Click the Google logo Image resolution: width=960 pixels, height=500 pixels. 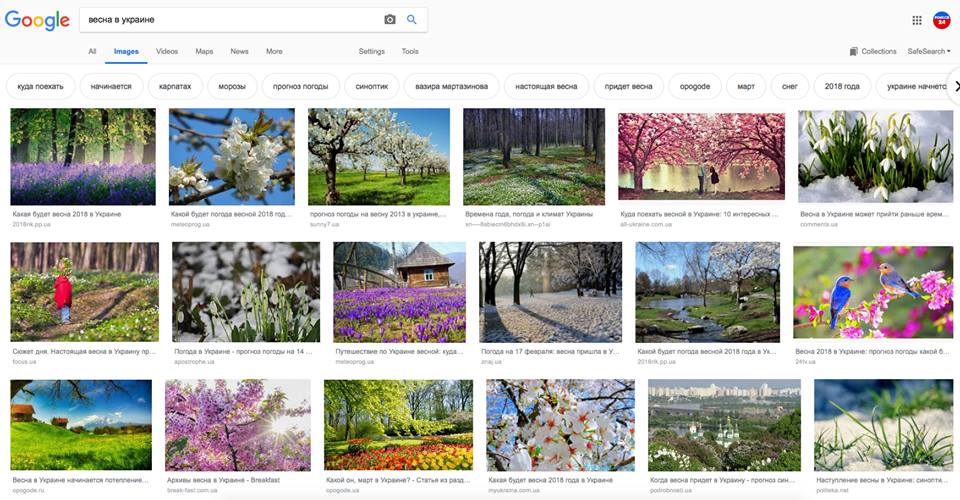[37, 20]
